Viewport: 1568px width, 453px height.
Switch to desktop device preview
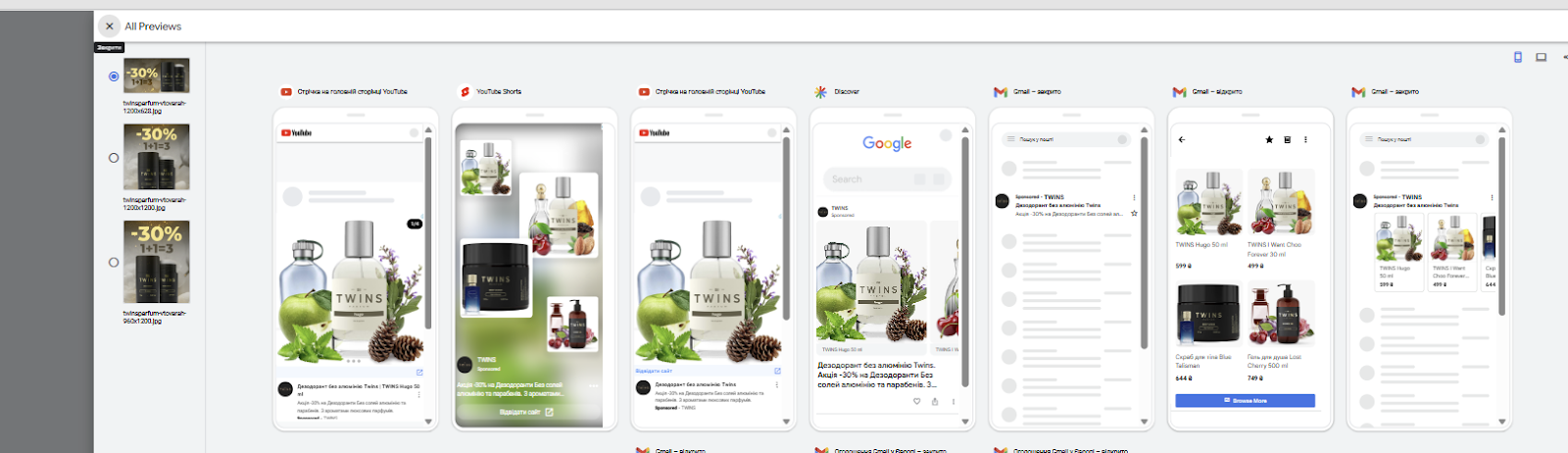point(1542,57)
